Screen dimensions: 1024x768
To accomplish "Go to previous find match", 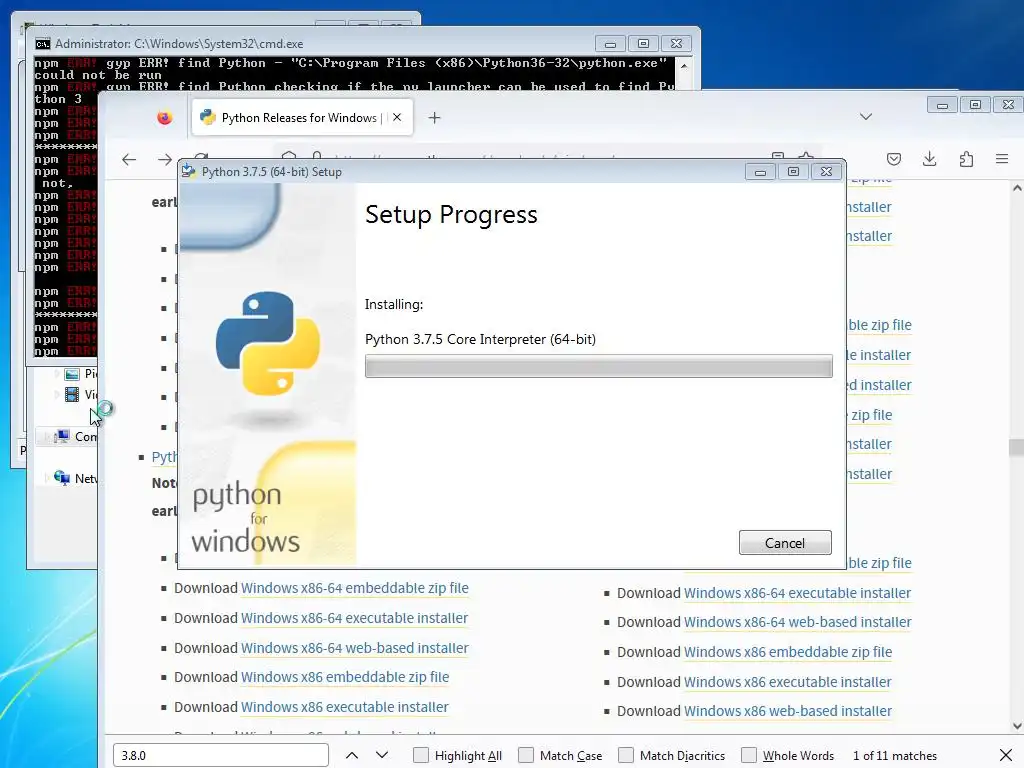I will (351, 755).
